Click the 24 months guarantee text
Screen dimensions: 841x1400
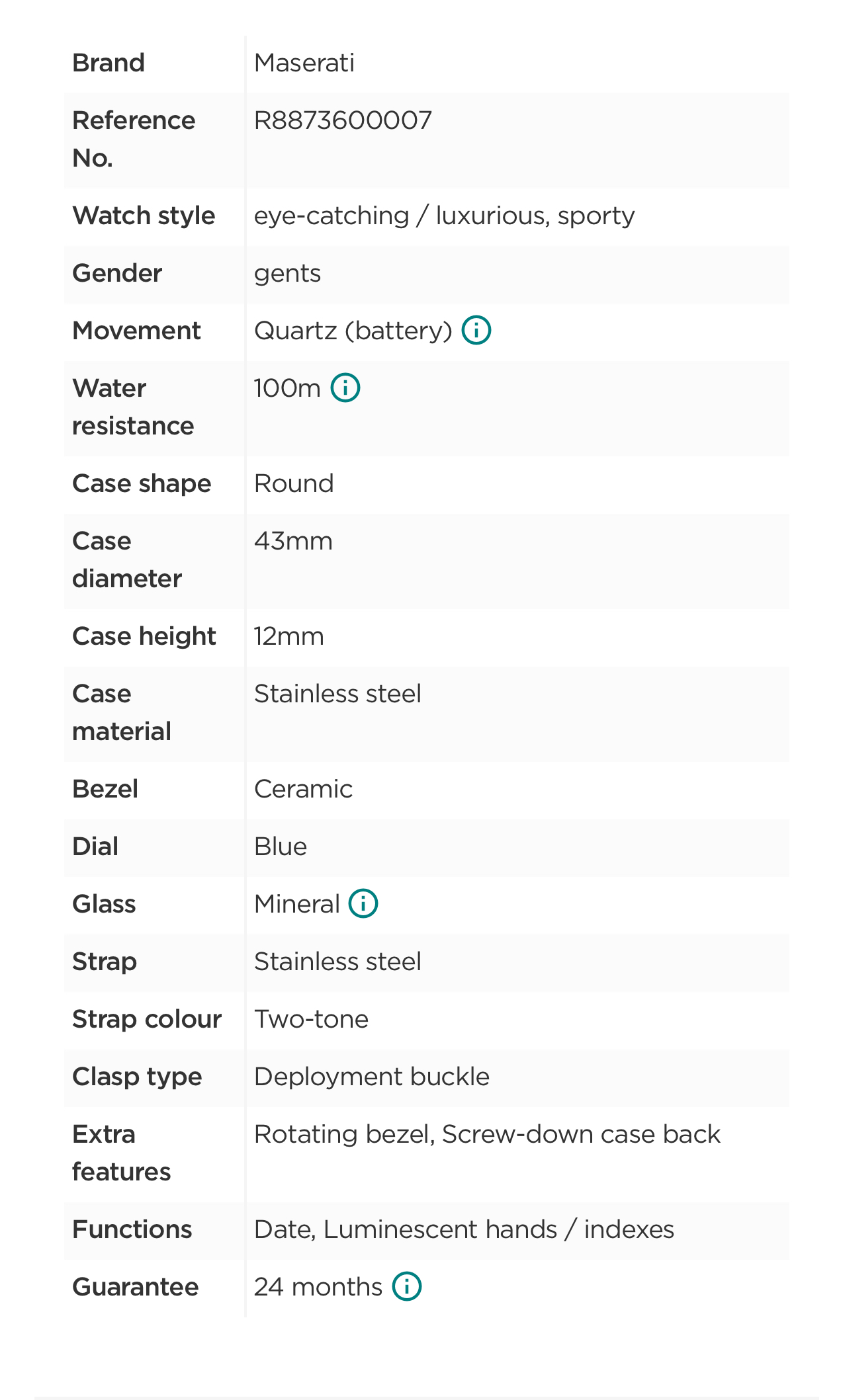[318, 1287]
